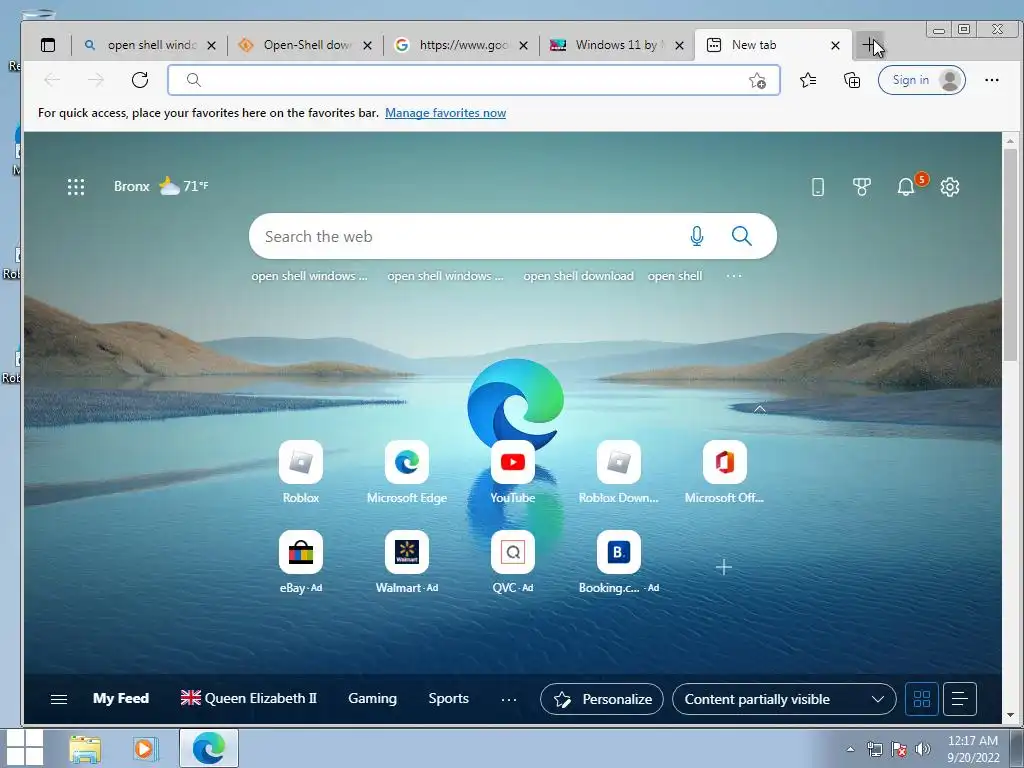Open Windows Media Player from taskbar

tap(144, 748)
